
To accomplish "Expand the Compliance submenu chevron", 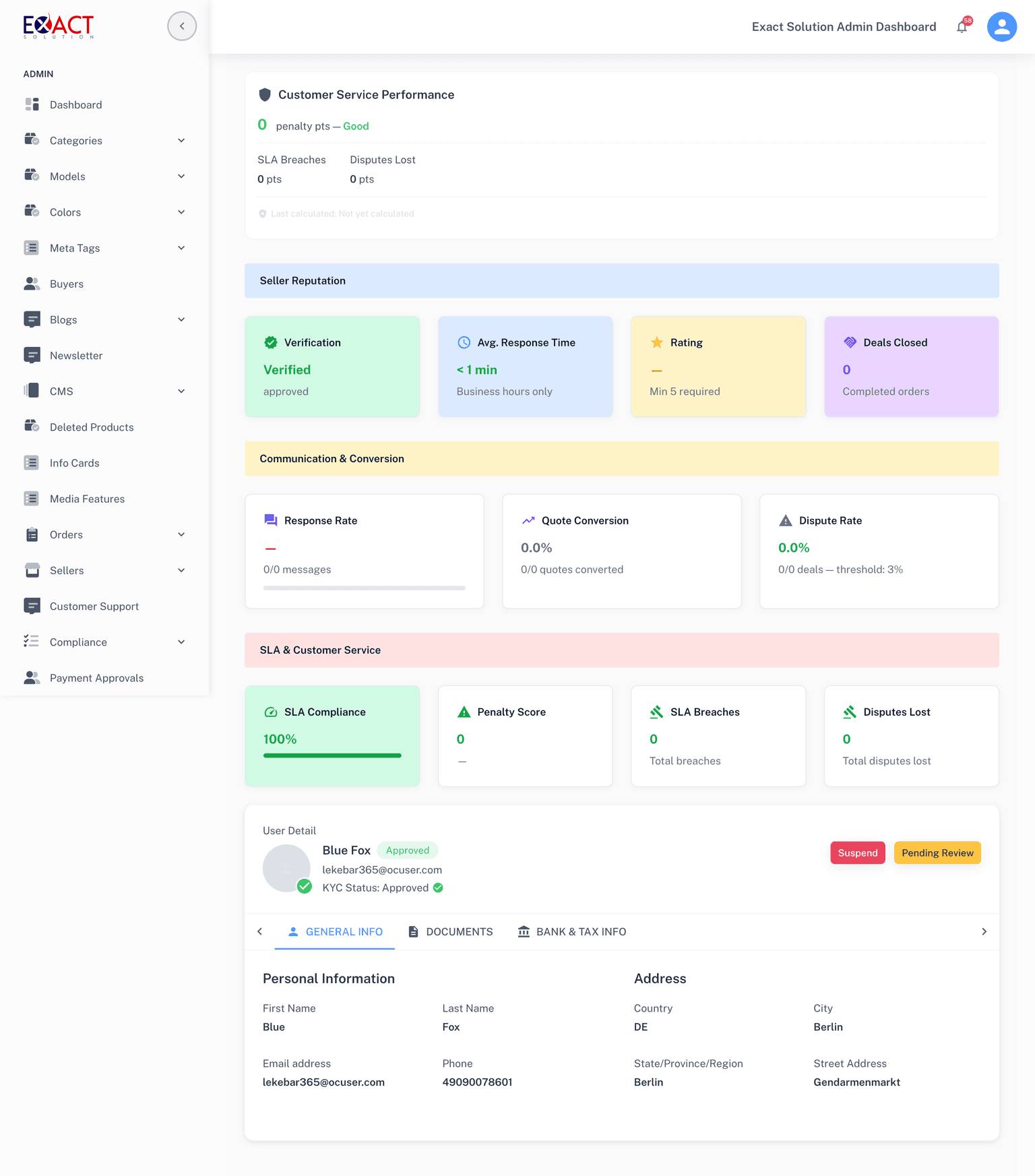I will pos(181,642).
